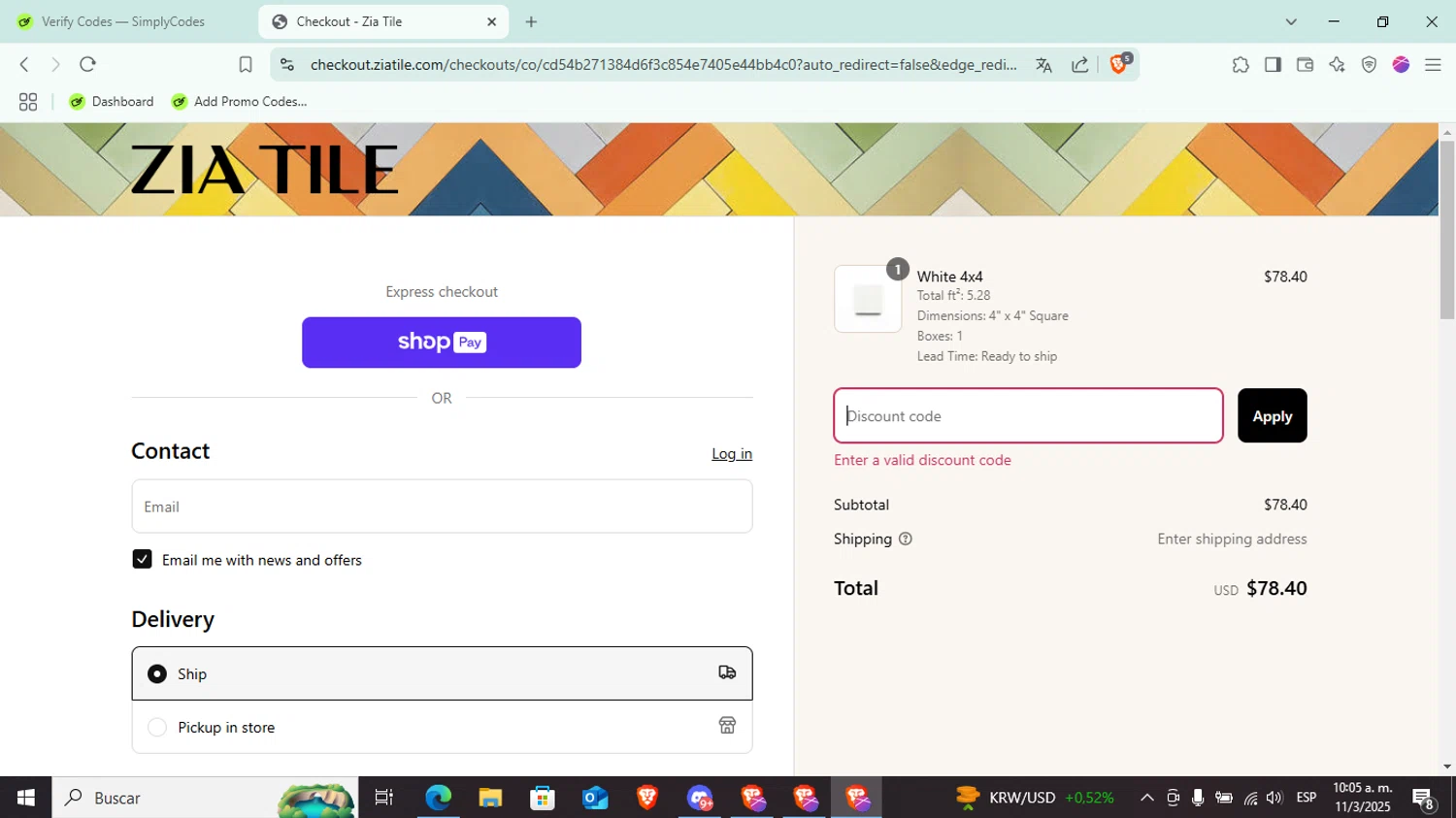The width and height of the screenshot is (1456, 818).
Task: Go back with the browser back arrow
Action: pyautogui.click(x=24, y=64)
